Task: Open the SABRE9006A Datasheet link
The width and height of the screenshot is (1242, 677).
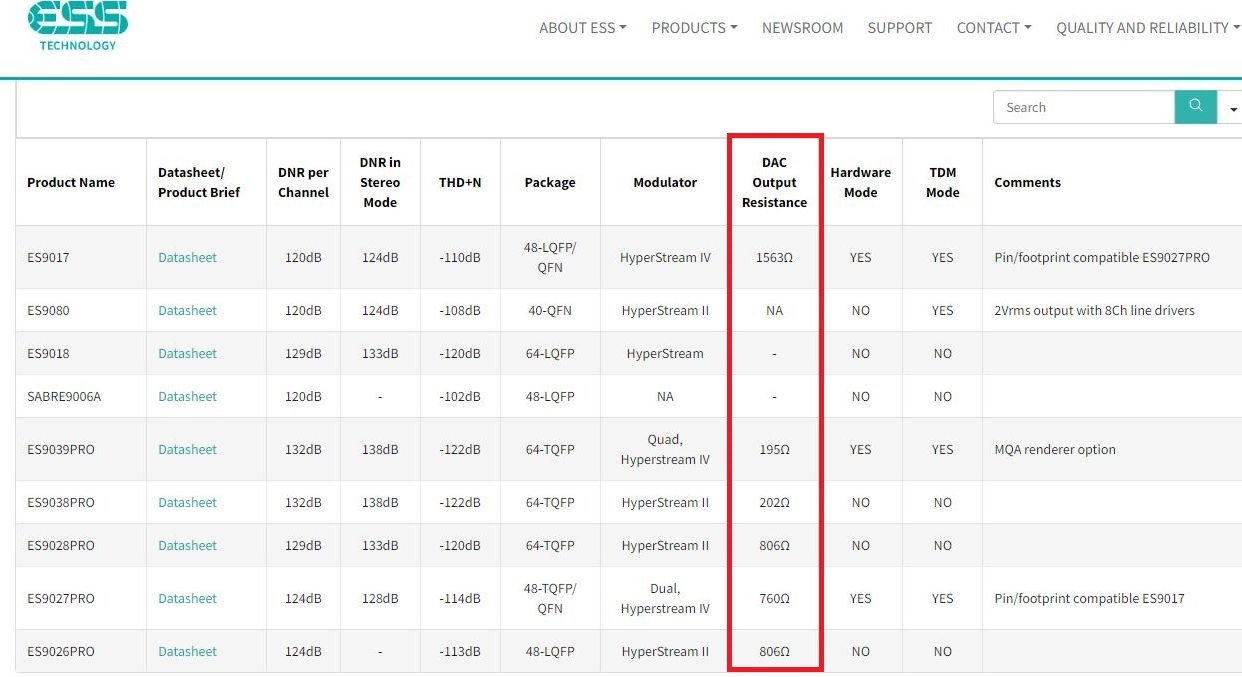Action: tap(187, 396)
